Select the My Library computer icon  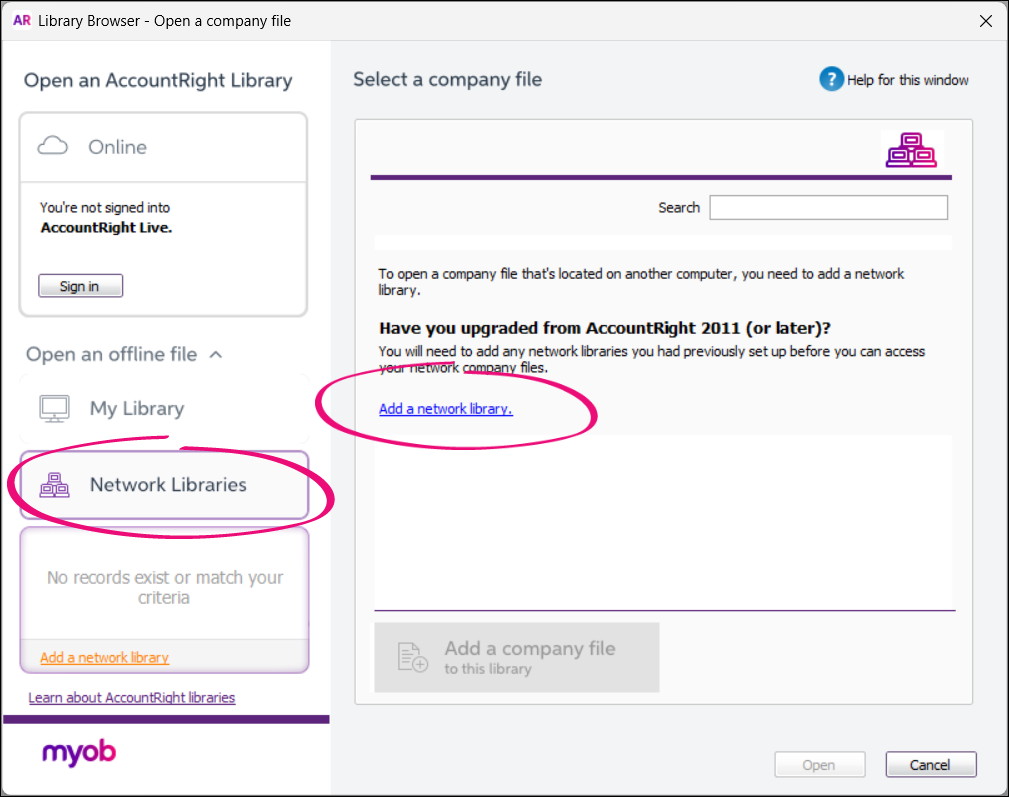[54, 407]
